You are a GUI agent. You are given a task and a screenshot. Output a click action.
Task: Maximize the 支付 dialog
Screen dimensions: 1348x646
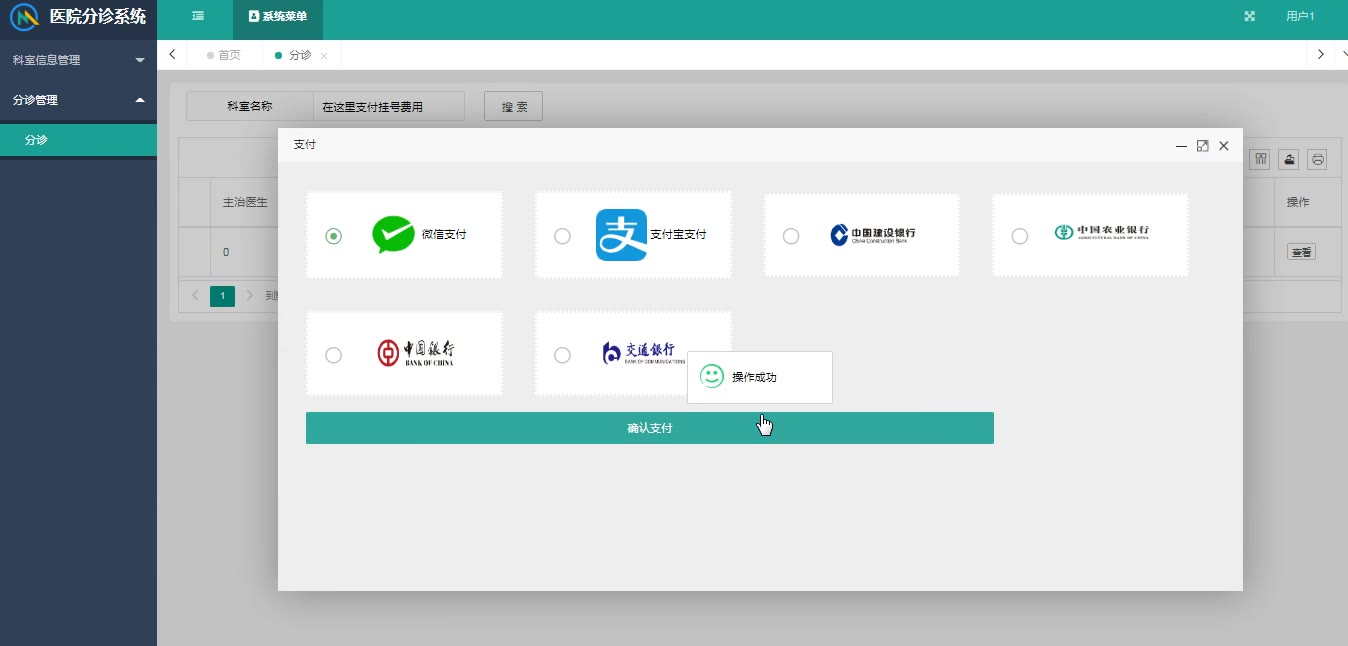tap(1203, 146)
